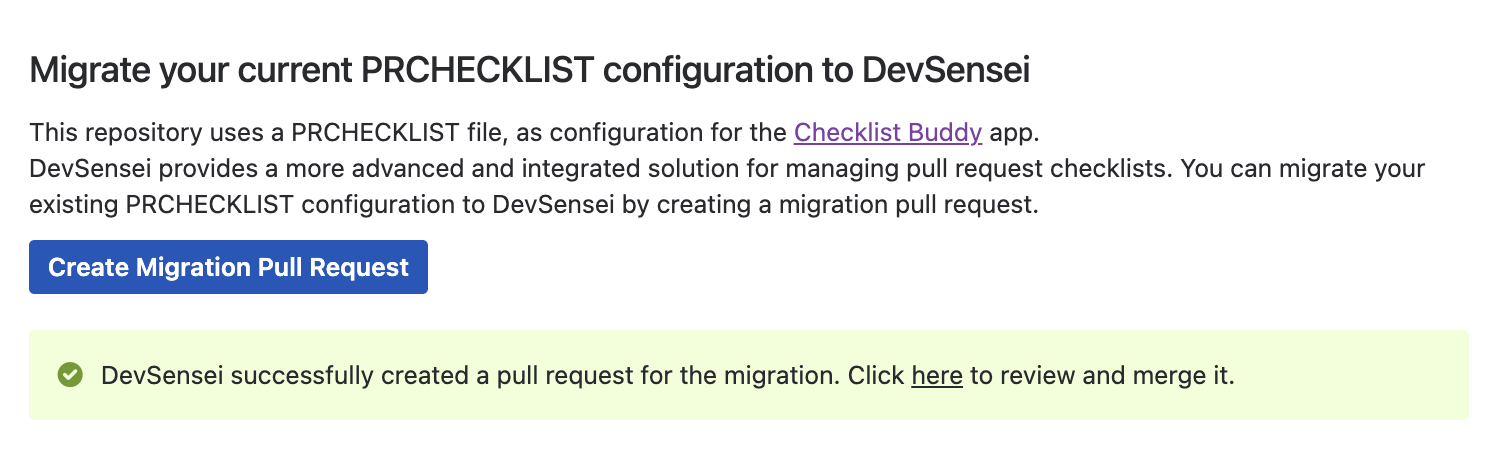Click the empty right side of the green banner
The width and height of the screenshot is (1498, 456).
point(1350,375)
